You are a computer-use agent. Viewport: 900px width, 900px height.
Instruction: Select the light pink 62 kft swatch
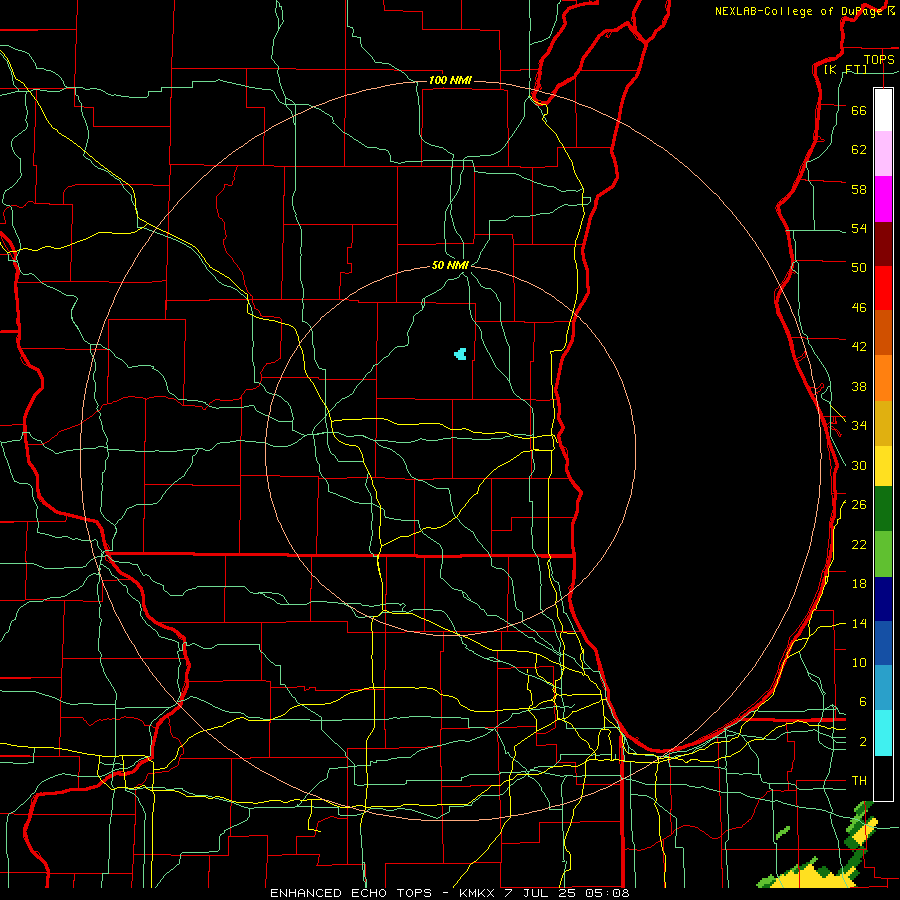883,153
